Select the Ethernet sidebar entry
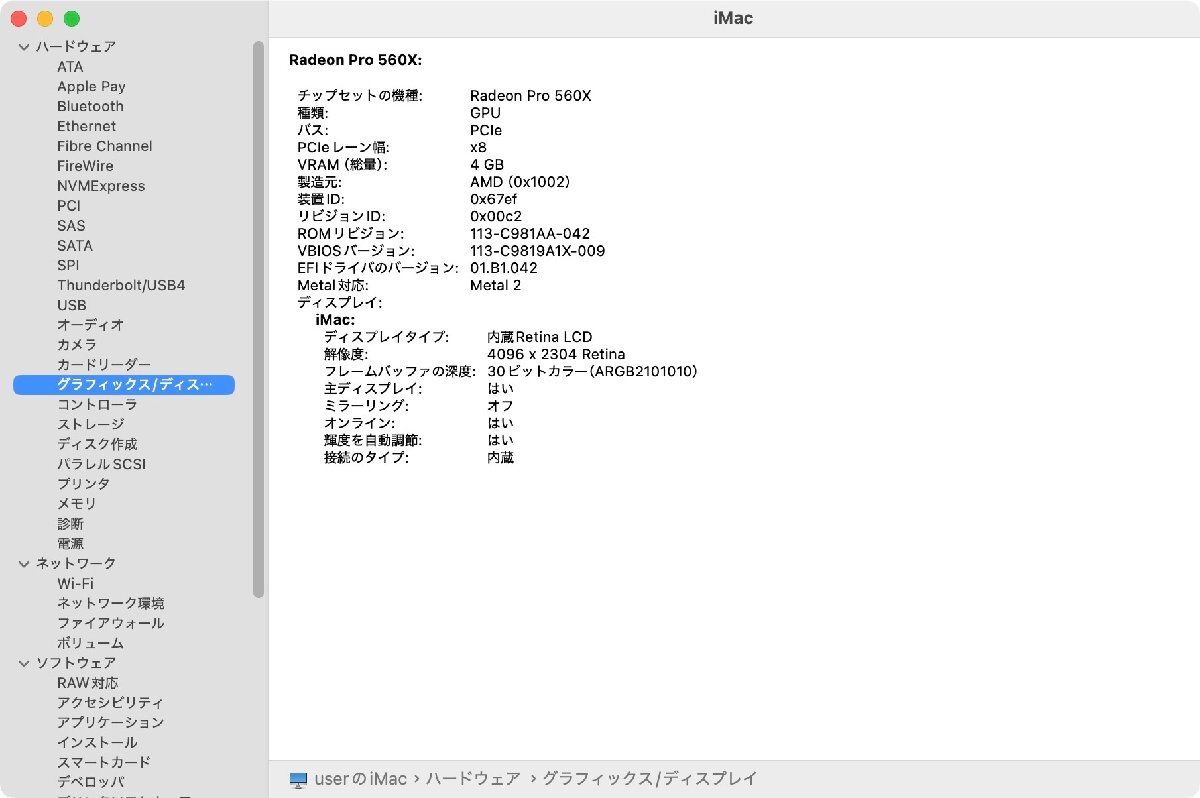The height and width of the screenshot is (798, 1200). (x=86, y=126)
